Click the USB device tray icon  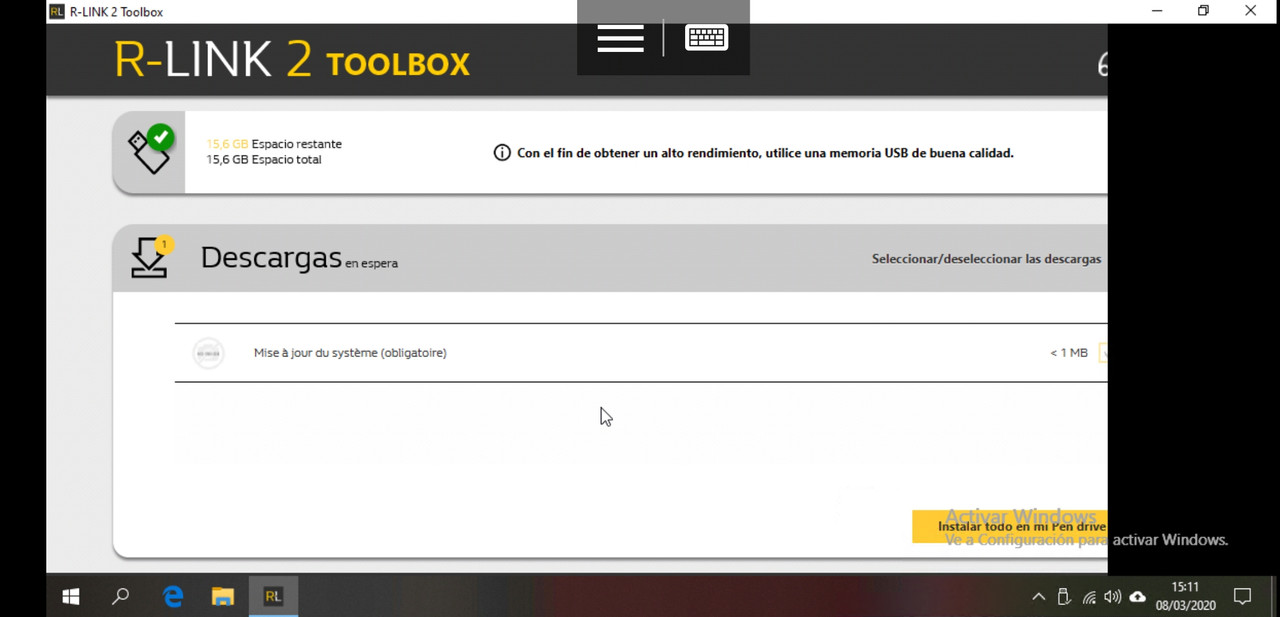1064,597
